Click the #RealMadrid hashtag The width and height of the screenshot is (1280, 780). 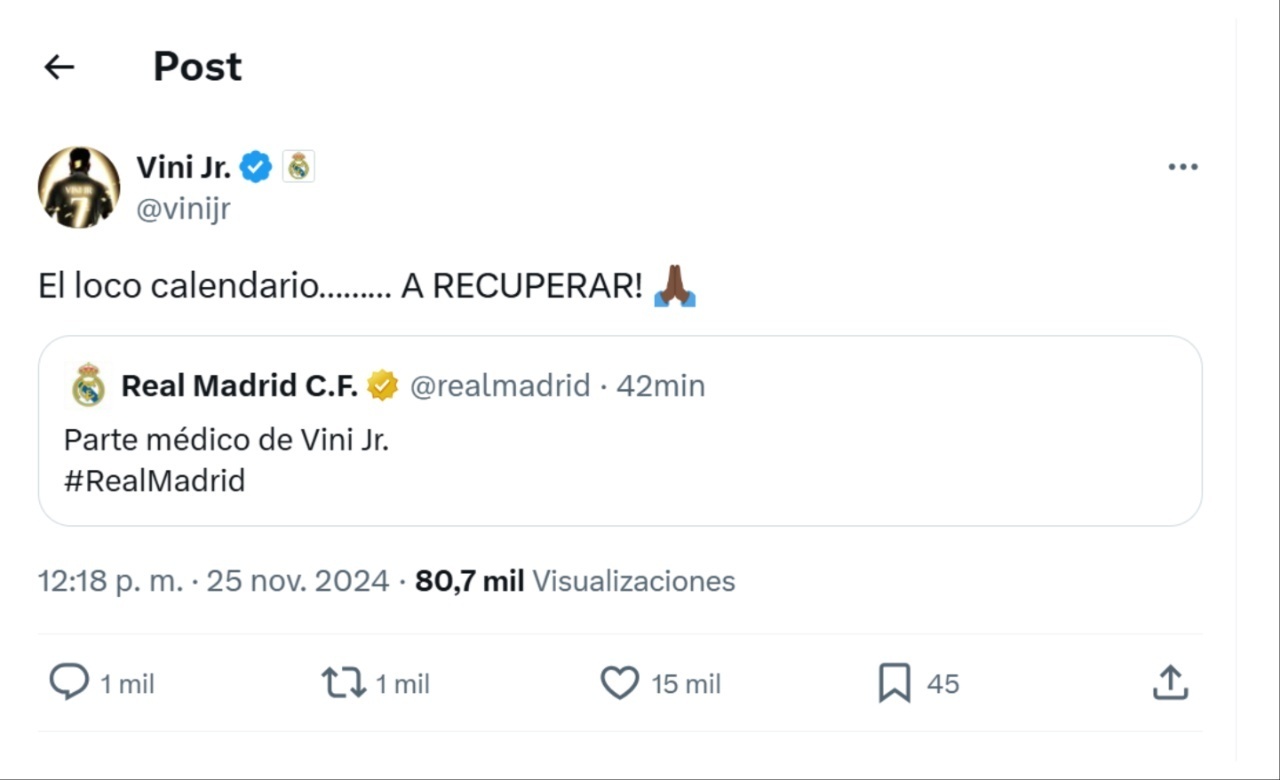(153, 480)
